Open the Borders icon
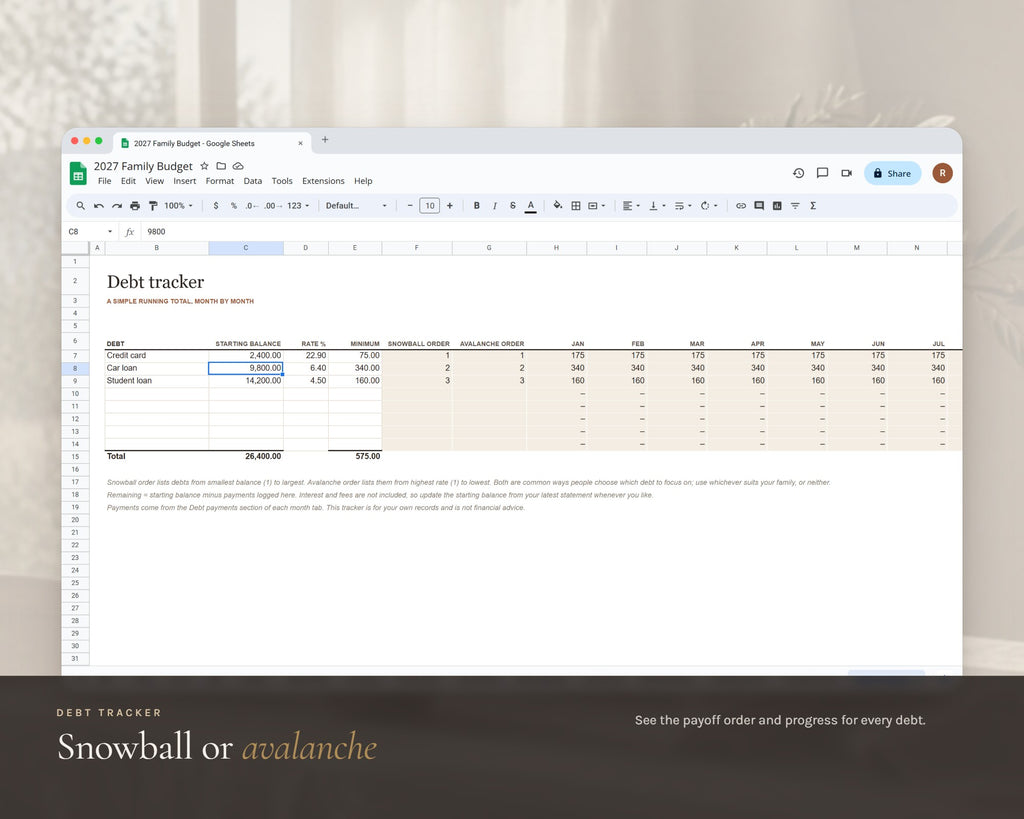The image size is (1024, 819). tap(576, 206)
